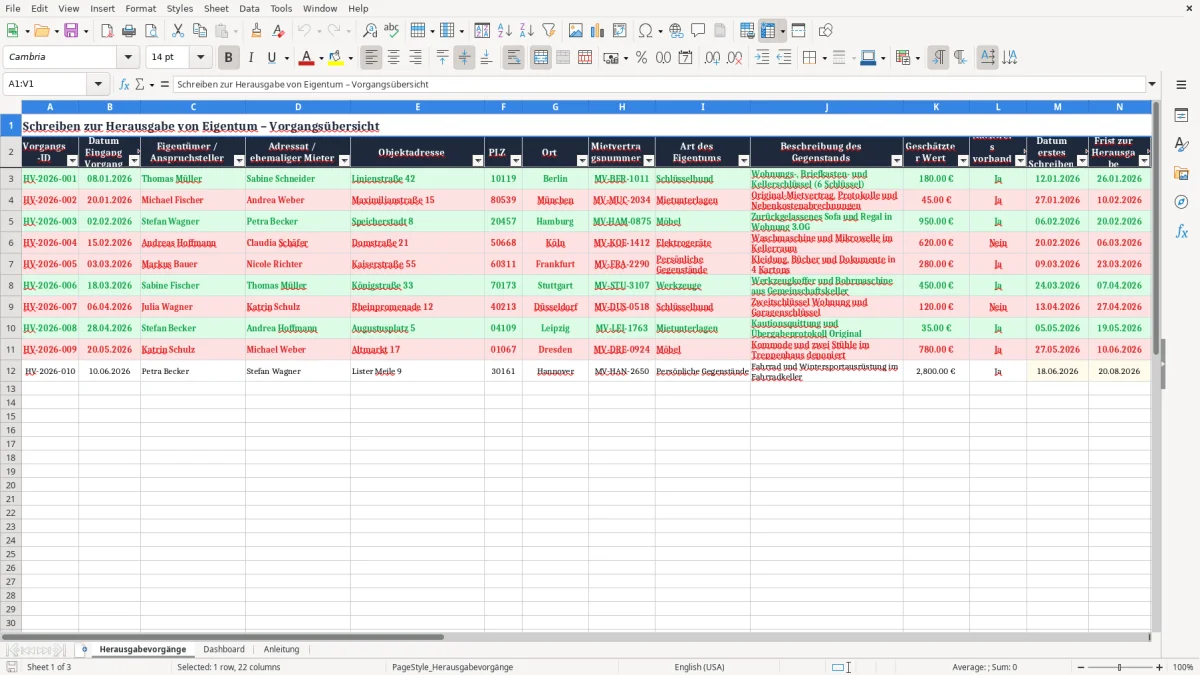Toggle Italic formatting
Viewport: 1200px width, 675px height.
point(251,58)
